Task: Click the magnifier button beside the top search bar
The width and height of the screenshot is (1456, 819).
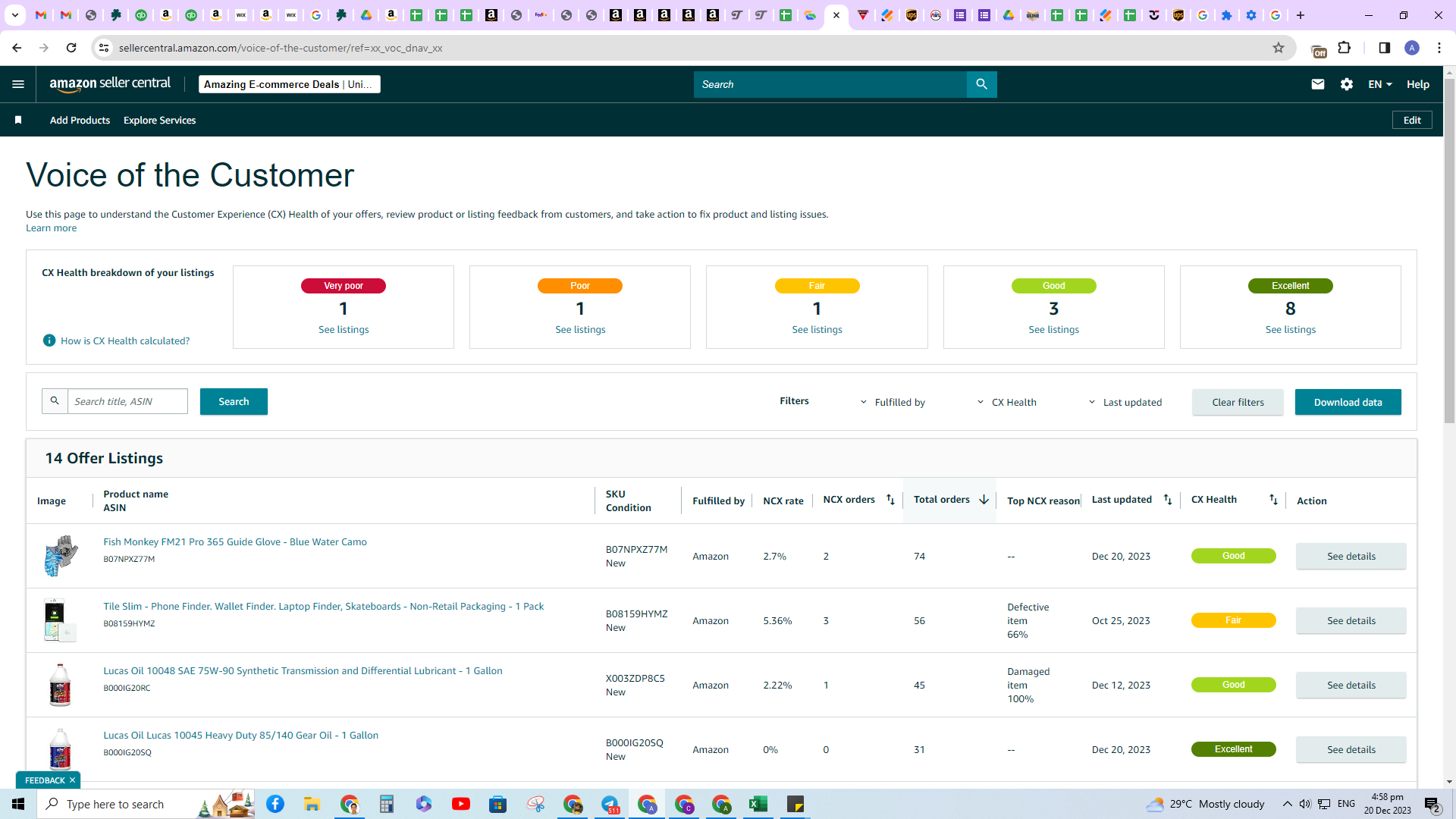Action: [981, 84]
